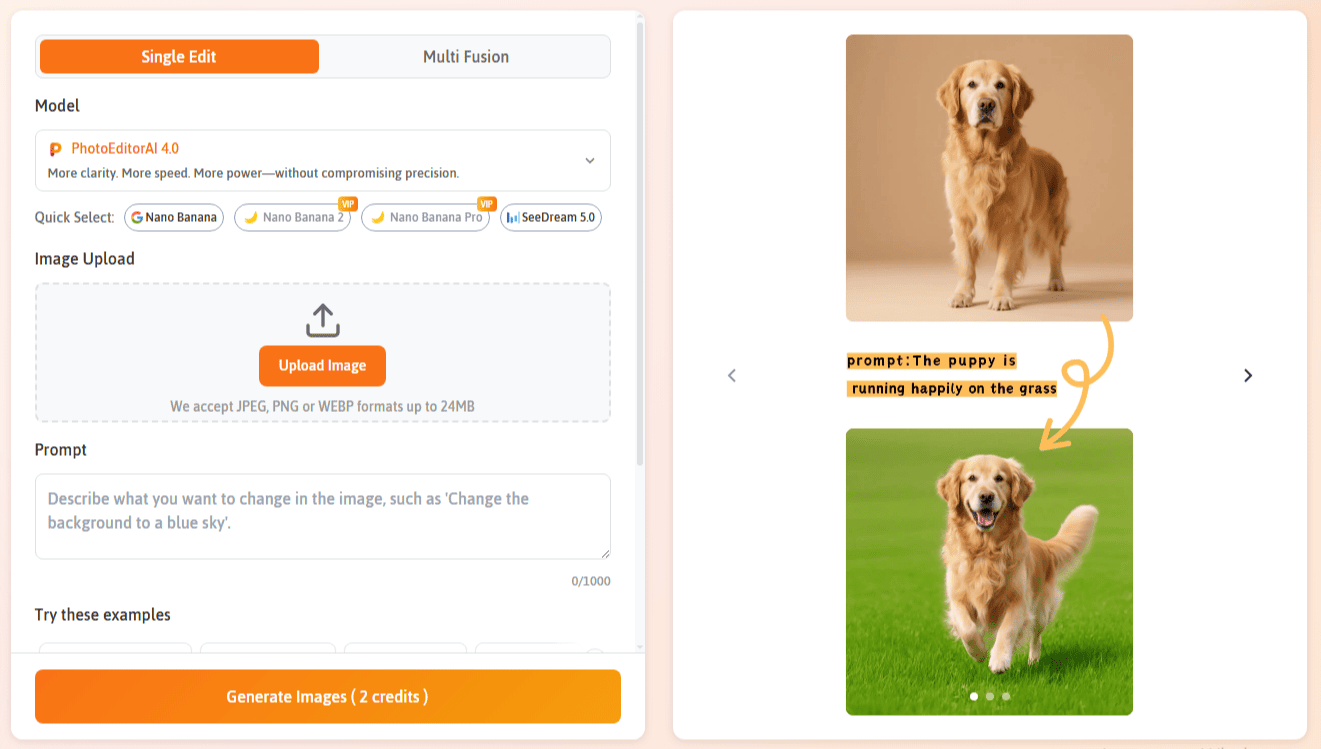Click the PhotoEditorAI logo icon in the model box
The image size is (1321, 749).
click(56, 149)
